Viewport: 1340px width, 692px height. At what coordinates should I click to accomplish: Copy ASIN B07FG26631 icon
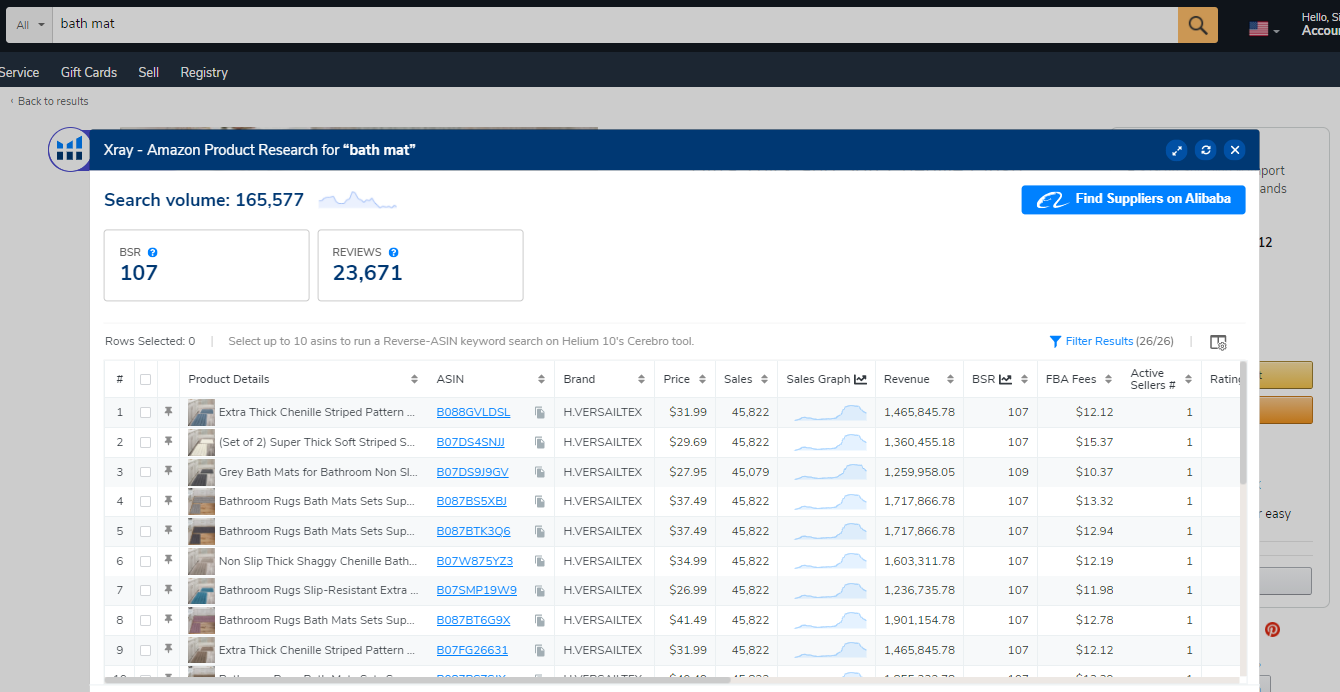coord(540,650)
